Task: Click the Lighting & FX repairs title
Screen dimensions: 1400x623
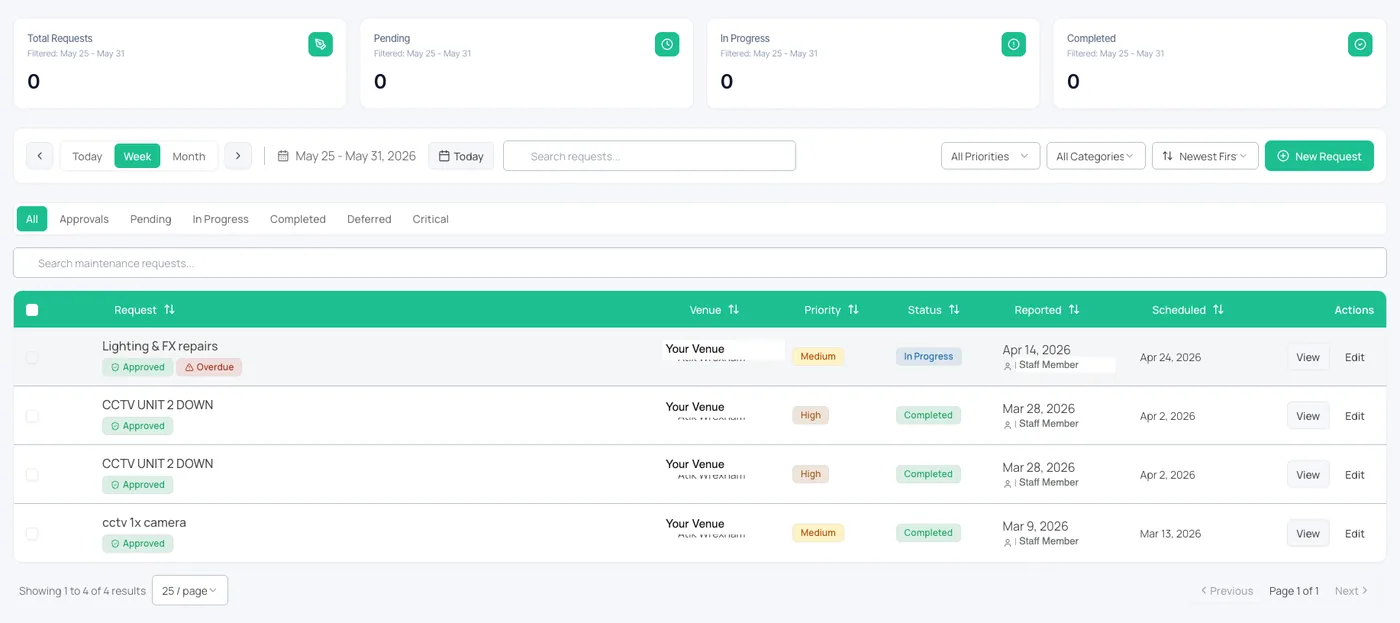Action: 160,346
